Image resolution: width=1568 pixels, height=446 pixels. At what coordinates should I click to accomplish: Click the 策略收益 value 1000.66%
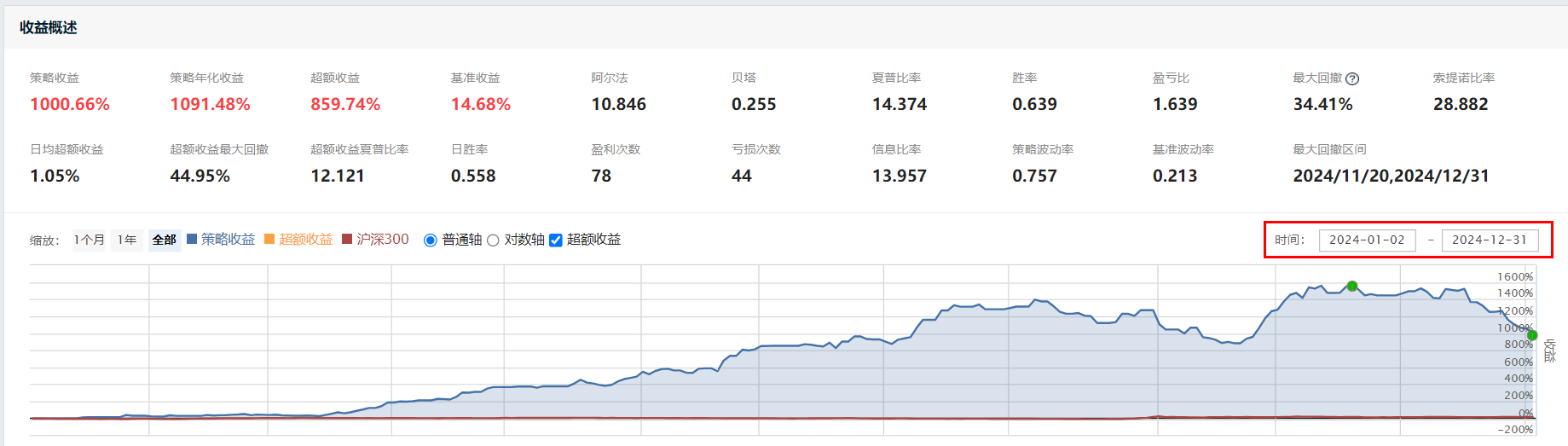click(x=70, y=104)
